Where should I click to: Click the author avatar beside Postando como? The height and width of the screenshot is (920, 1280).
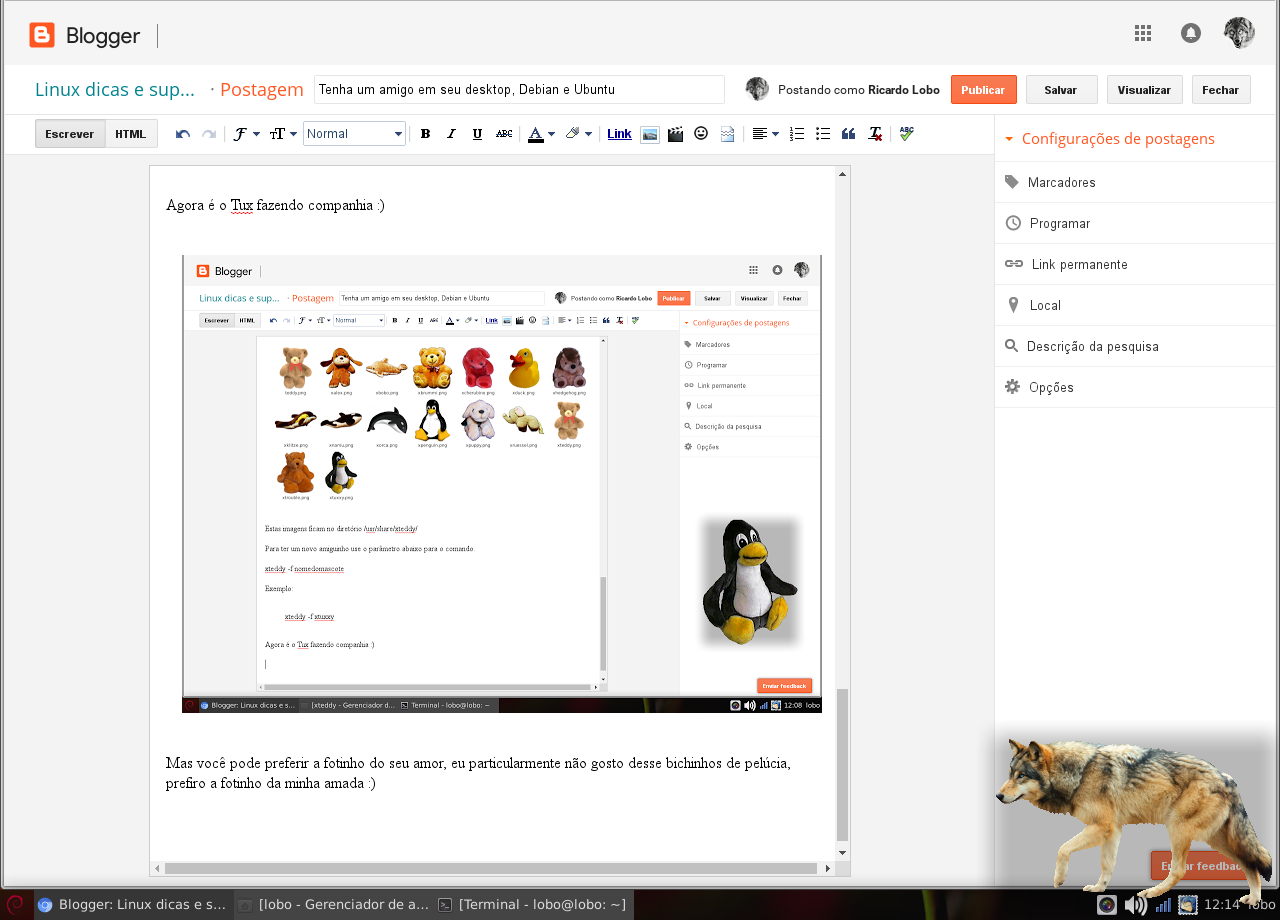pos(757,89)
